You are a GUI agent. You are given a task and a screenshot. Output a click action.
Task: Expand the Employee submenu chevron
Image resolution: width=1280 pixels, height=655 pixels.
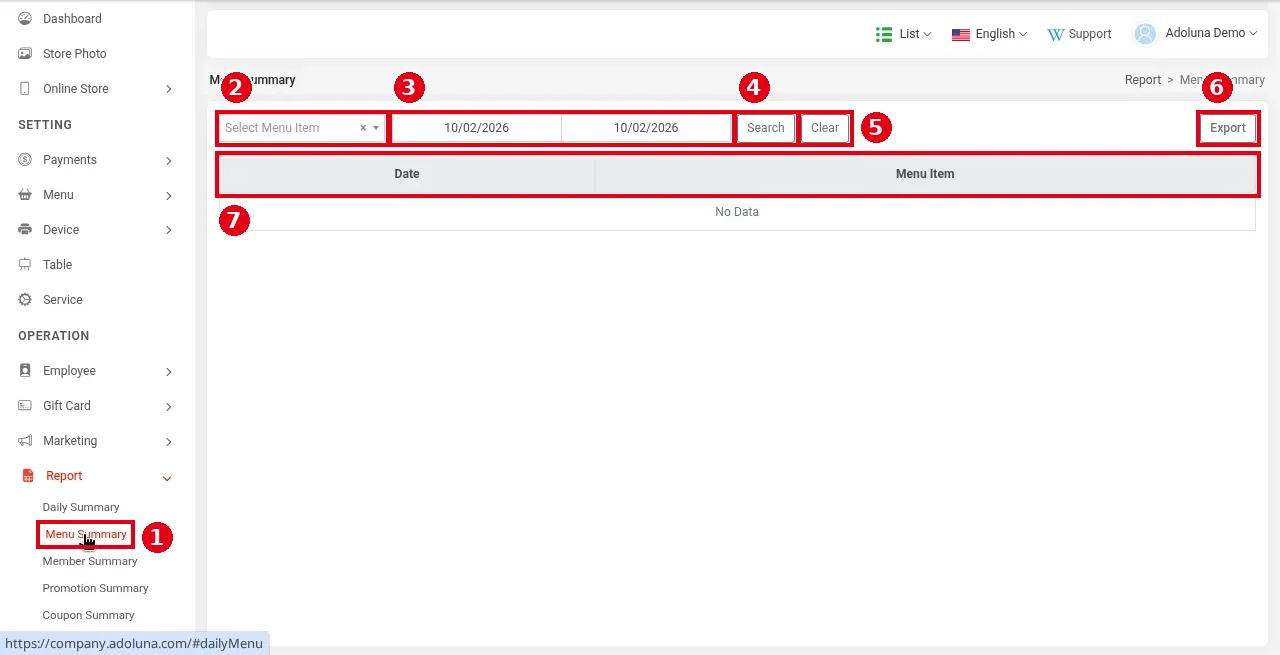tap(168, 371)
